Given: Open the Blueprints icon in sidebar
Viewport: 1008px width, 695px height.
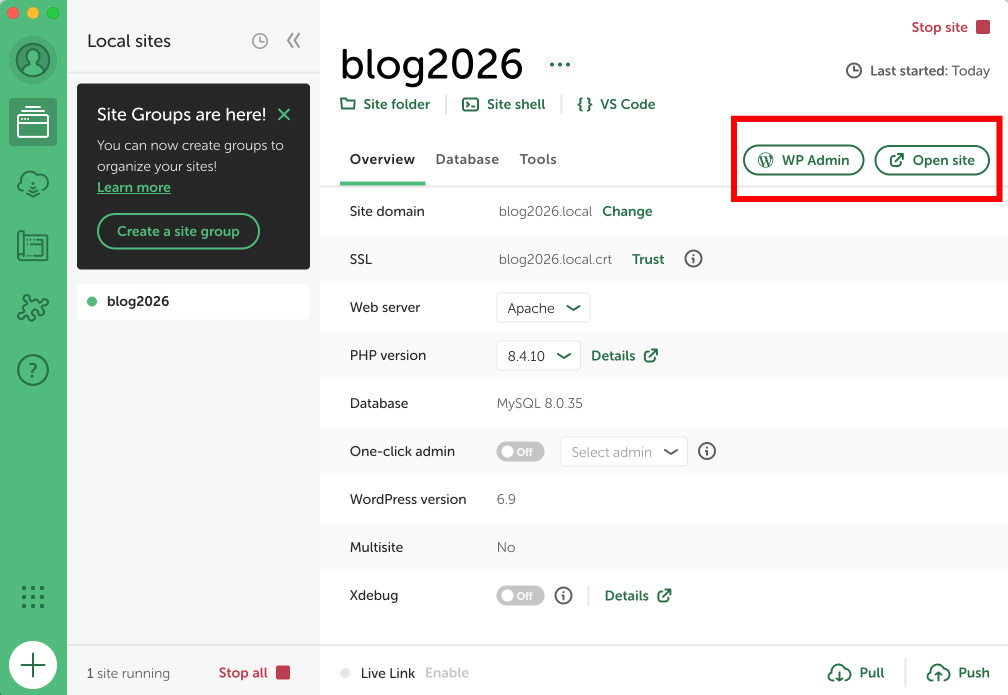Looking at the screenshot, I should pos(33,246).
